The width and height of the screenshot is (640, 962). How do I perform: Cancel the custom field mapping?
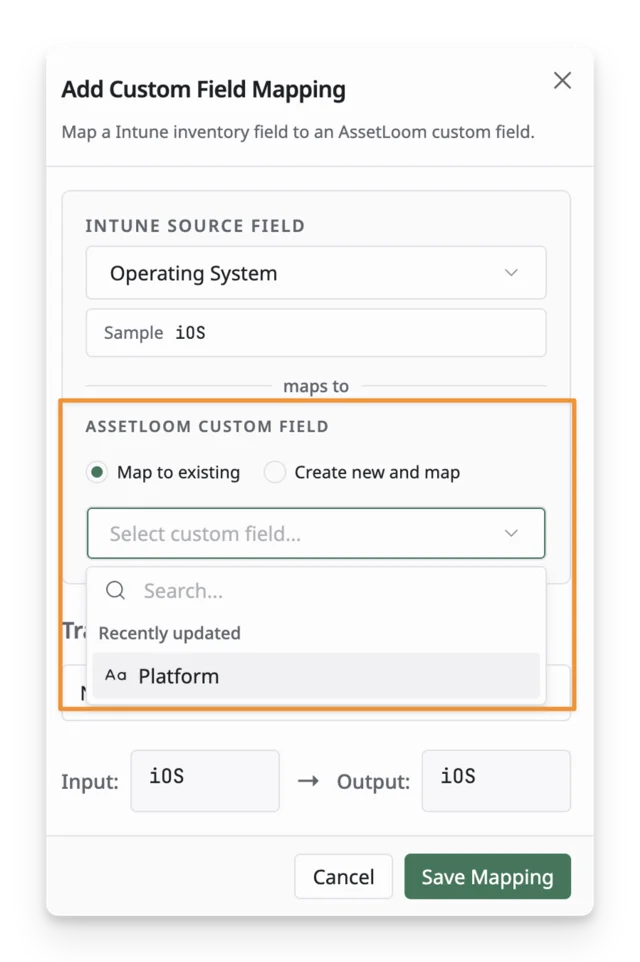[343, 877]
